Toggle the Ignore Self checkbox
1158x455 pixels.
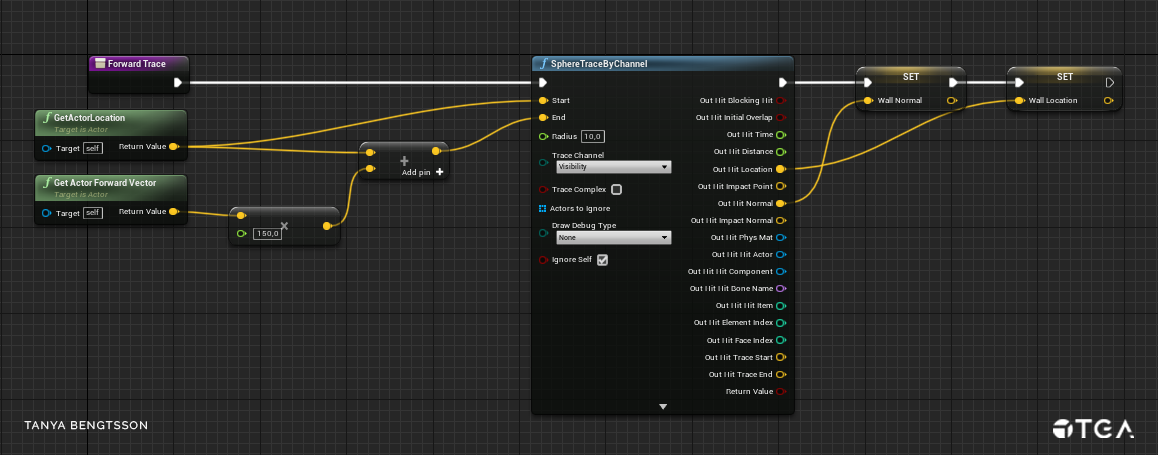coord(603,260)
